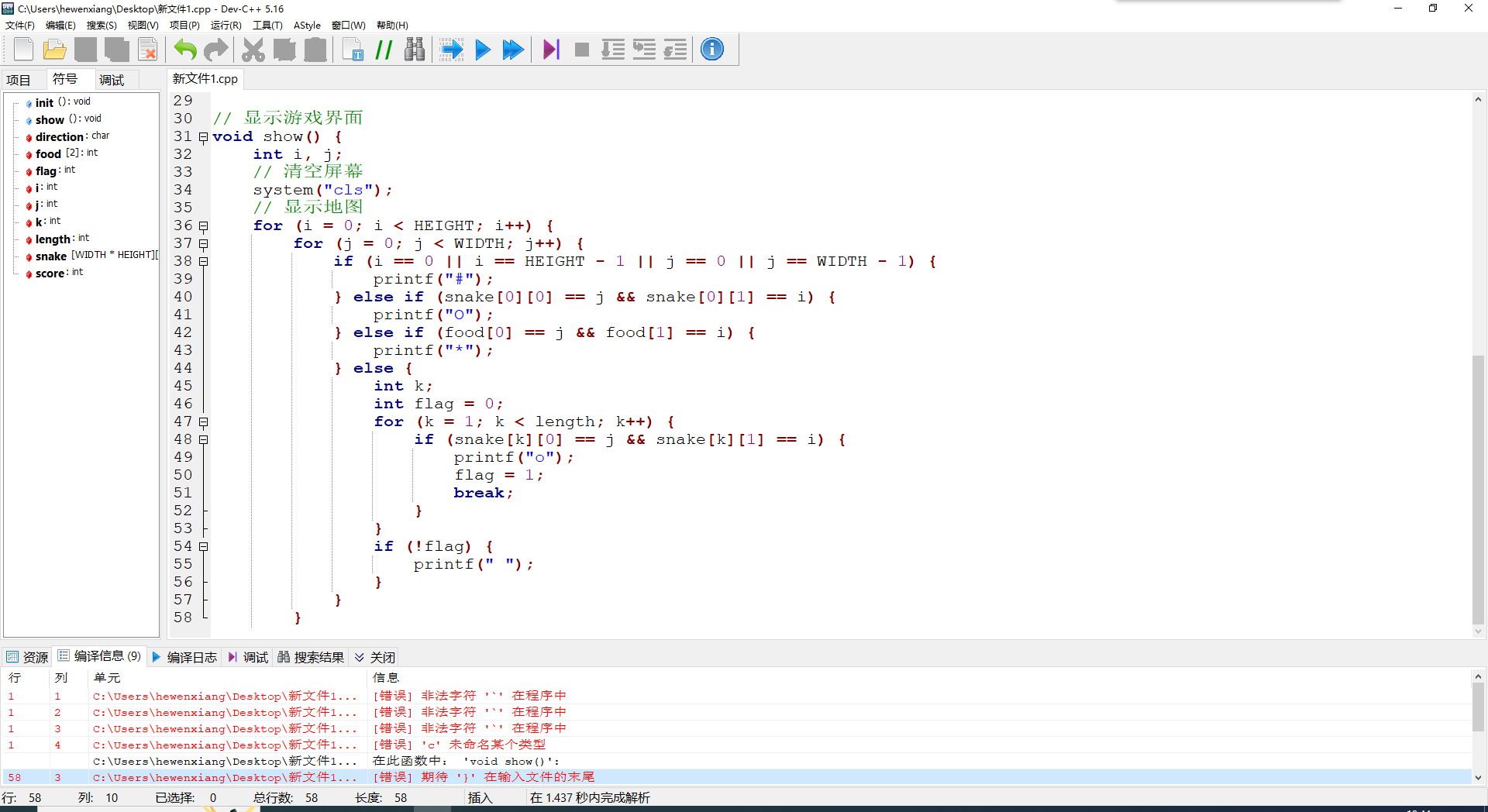Image resolution: width=1488 pixels, height=812 pixels.
Task: Open a file using the folder icon
Action: 54,50
